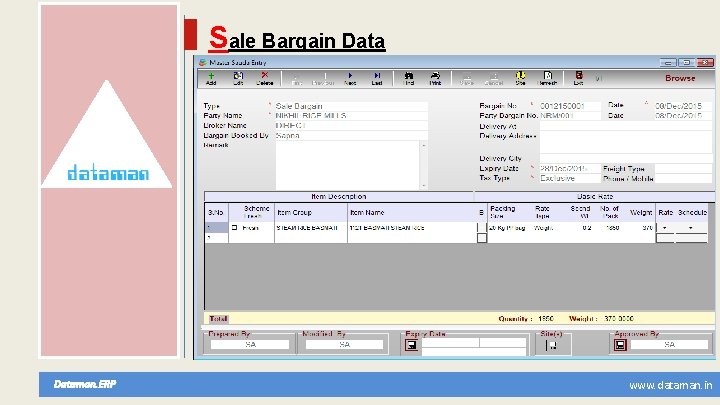Select the Item Name cell in row 1
Image resolution: width=720 pixels, height=405 pixels.
point(412,228)
